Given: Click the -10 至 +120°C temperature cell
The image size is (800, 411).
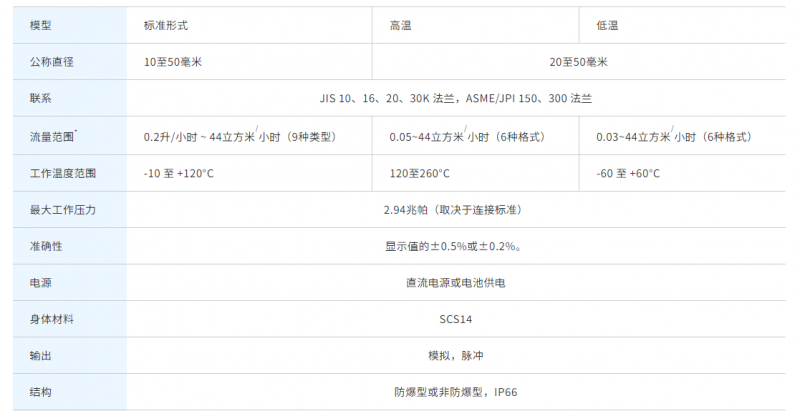Looking at the screenshot, I should 179,173.
